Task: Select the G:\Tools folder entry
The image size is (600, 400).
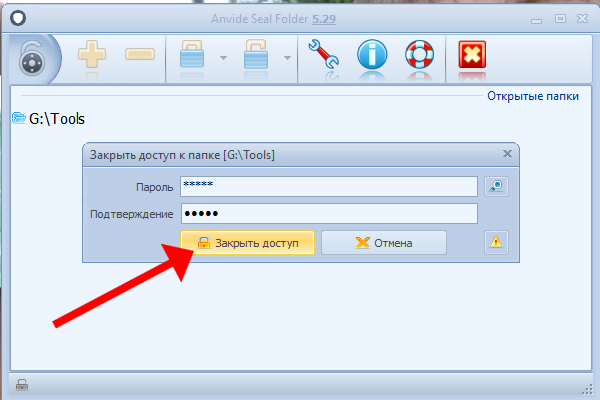Action: pyautogui.click(x=48, y=119)
